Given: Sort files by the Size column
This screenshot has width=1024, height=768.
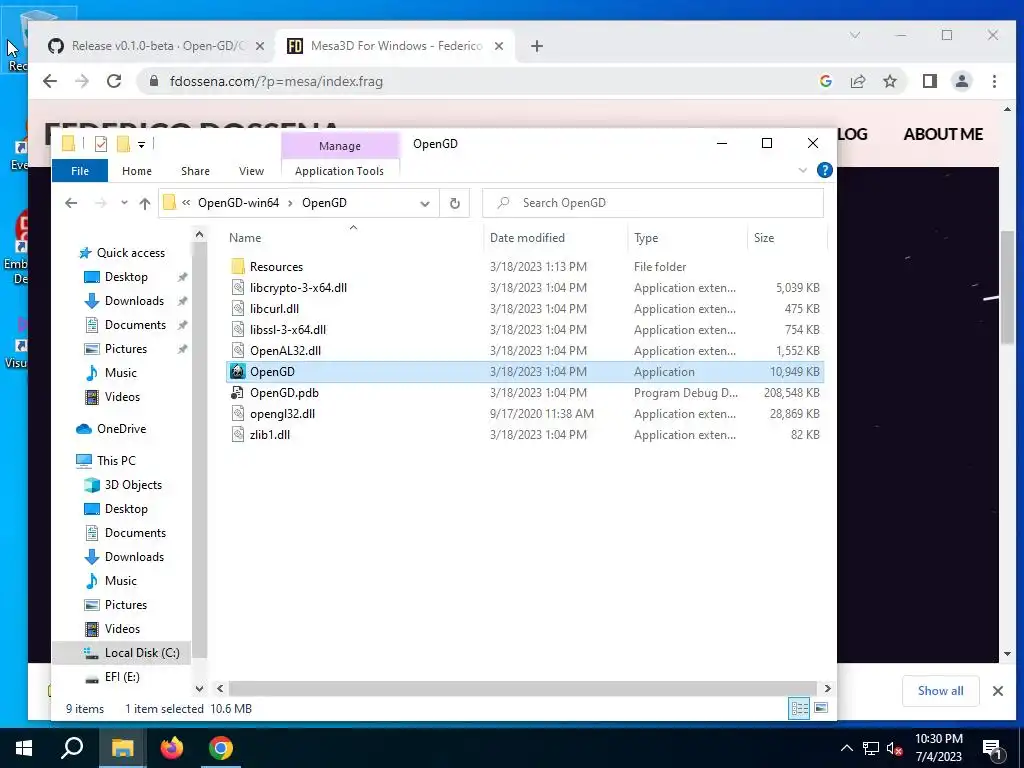Looking at the screenshot, I should (x=763, y=238).
